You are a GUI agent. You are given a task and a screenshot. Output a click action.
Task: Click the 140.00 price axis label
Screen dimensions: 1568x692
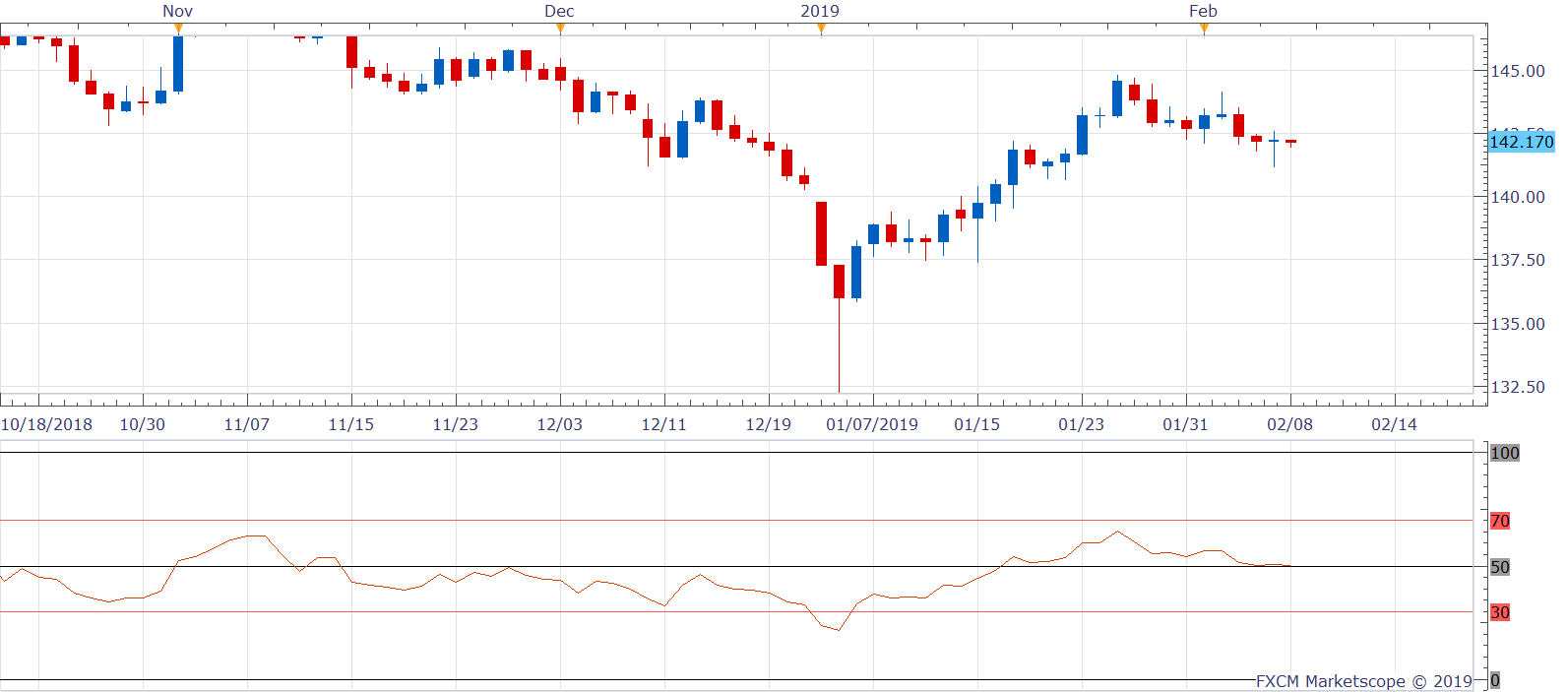pos(1517,197)
